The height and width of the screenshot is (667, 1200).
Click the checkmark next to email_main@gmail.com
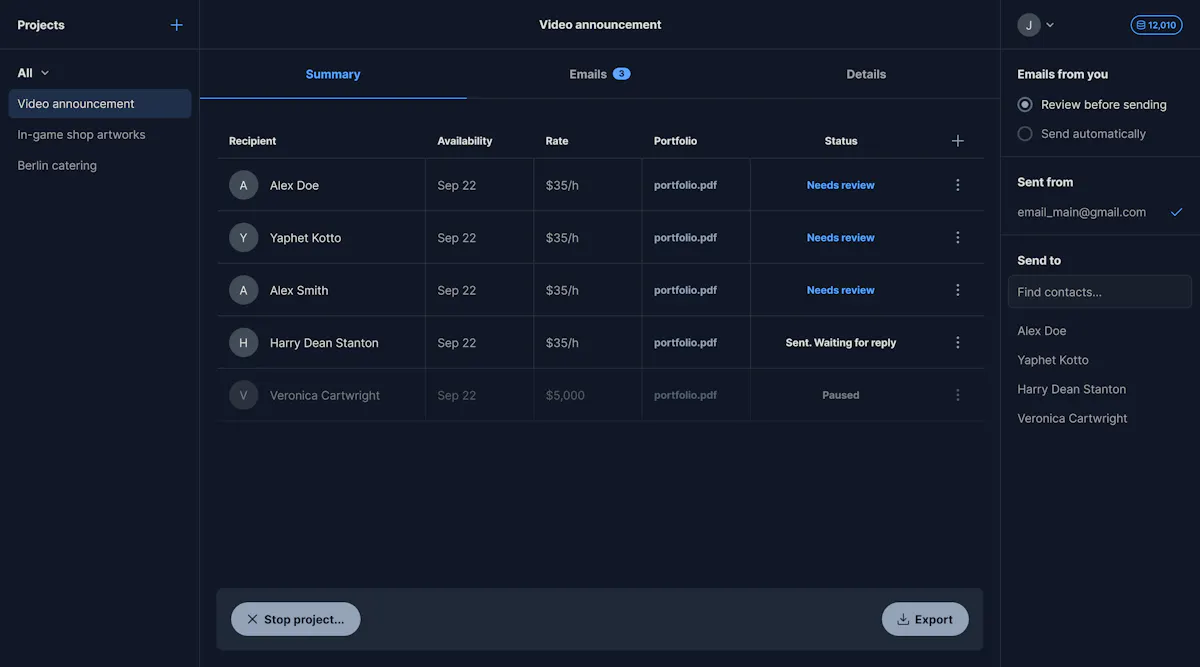(1176, 212)
